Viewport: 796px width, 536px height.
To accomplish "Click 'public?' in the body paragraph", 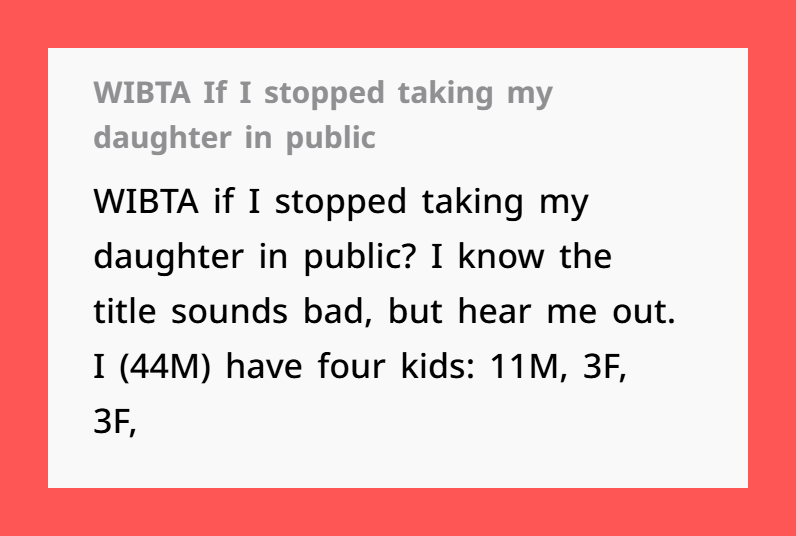I will (x=358, y=258).
